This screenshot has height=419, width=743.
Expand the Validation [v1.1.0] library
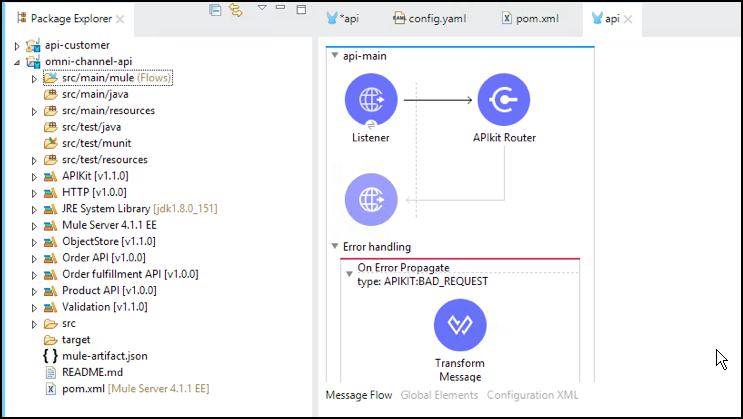click(x=34, y=308)
